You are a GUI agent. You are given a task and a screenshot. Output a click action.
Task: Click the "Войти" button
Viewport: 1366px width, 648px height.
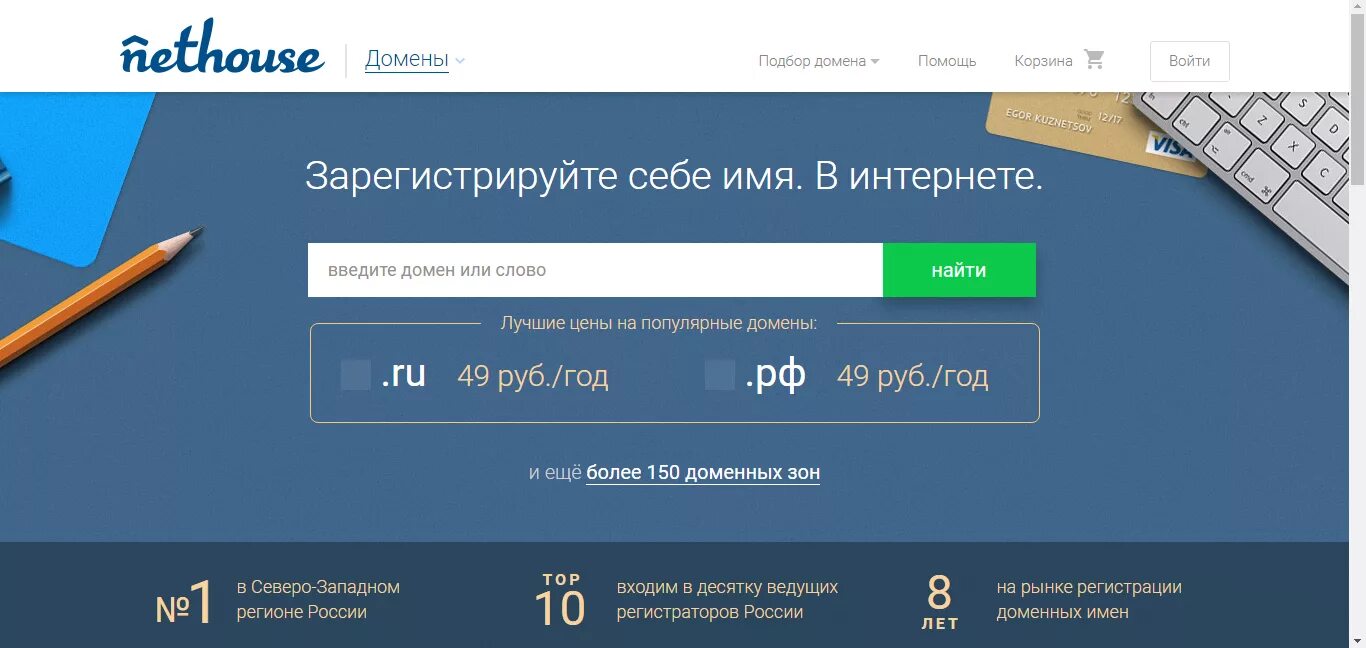tap(1189, 61)
